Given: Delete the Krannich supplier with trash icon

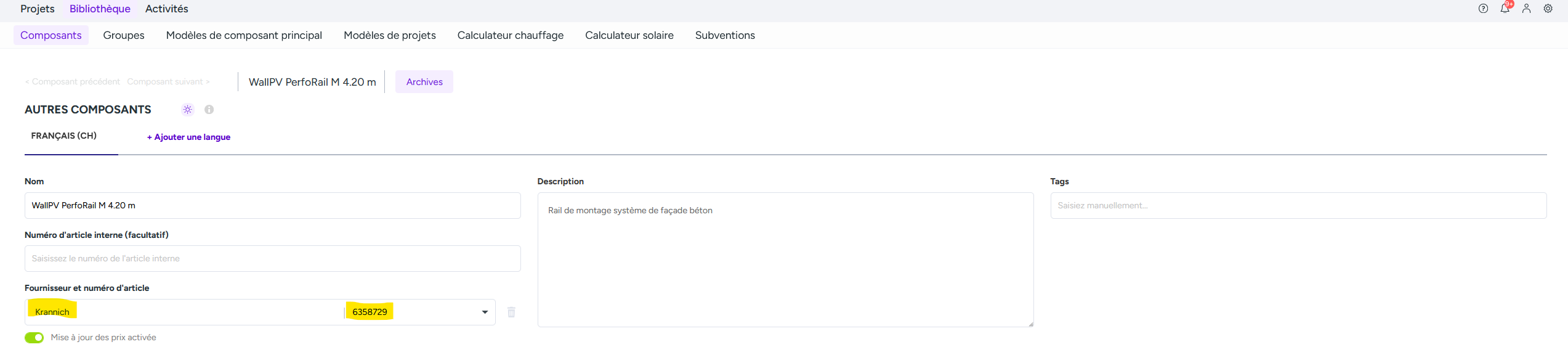Looking at the screenshot, I should click(x=511, y=312).
